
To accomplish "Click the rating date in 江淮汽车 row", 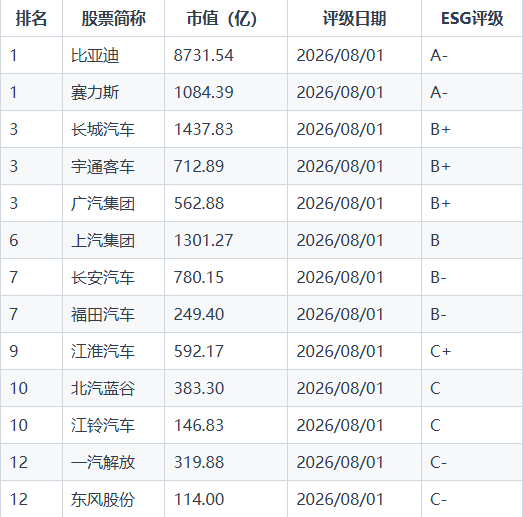I will 340,352.
